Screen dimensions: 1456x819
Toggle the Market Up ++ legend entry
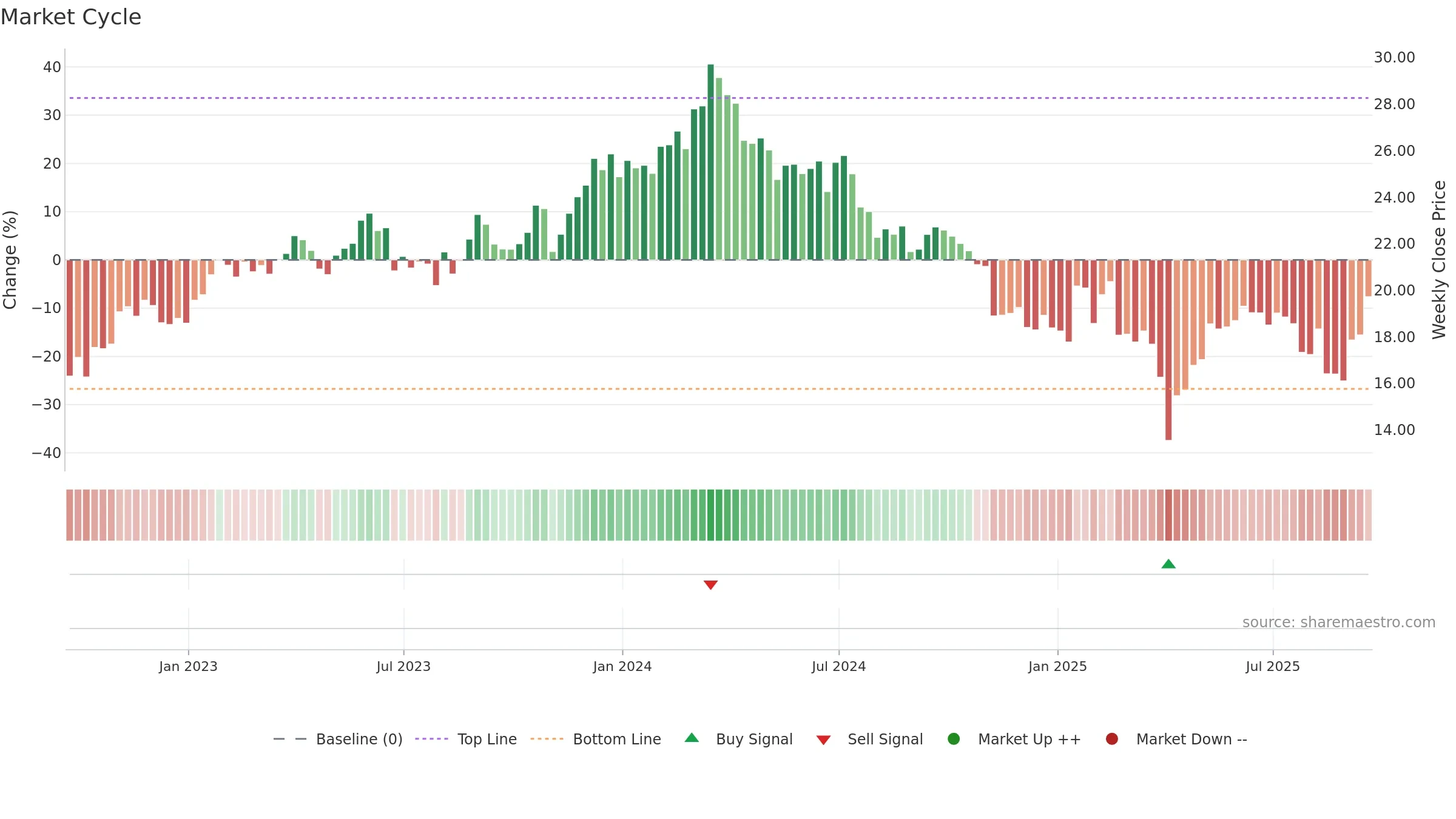tap(1014, 739)
